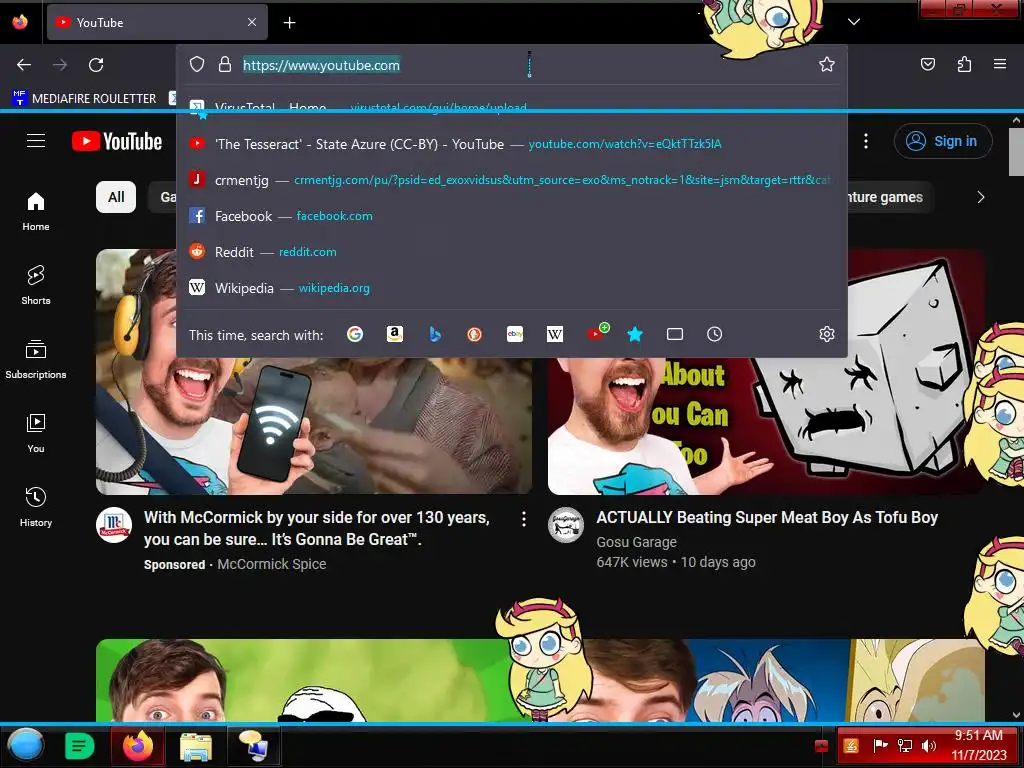Go to the YouTube logo home
Viewport: 1024px width, 768px height.
click(x=117, y=141)
